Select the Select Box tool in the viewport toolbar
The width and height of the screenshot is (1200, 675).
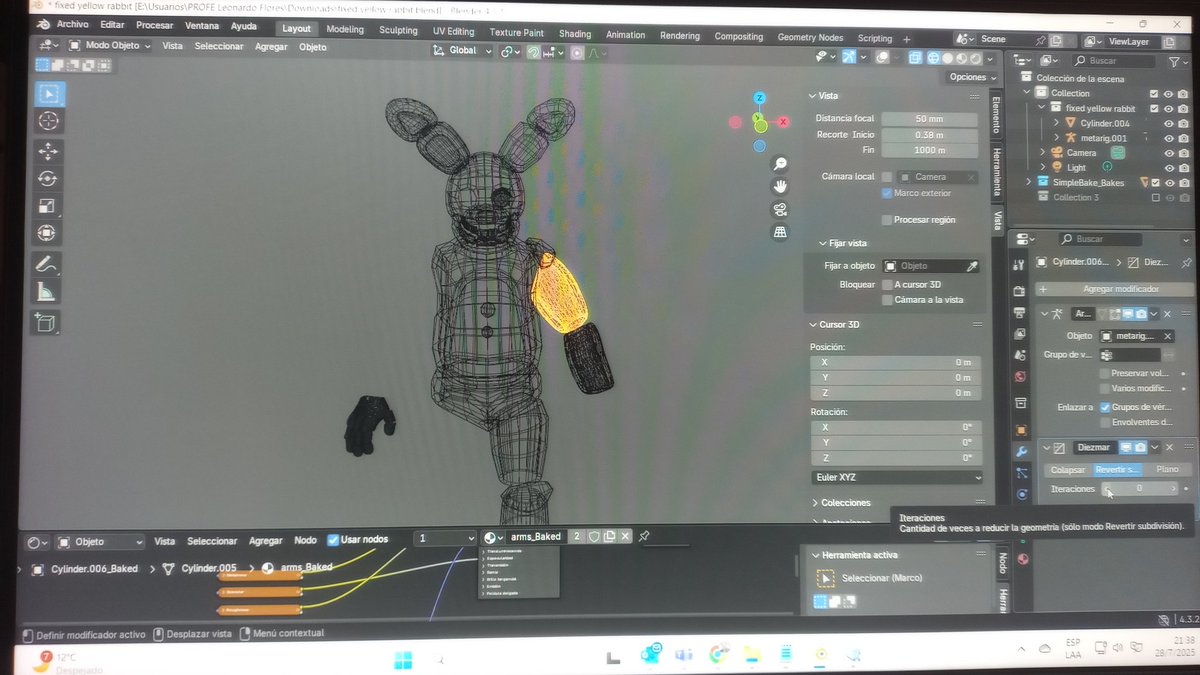48,94
